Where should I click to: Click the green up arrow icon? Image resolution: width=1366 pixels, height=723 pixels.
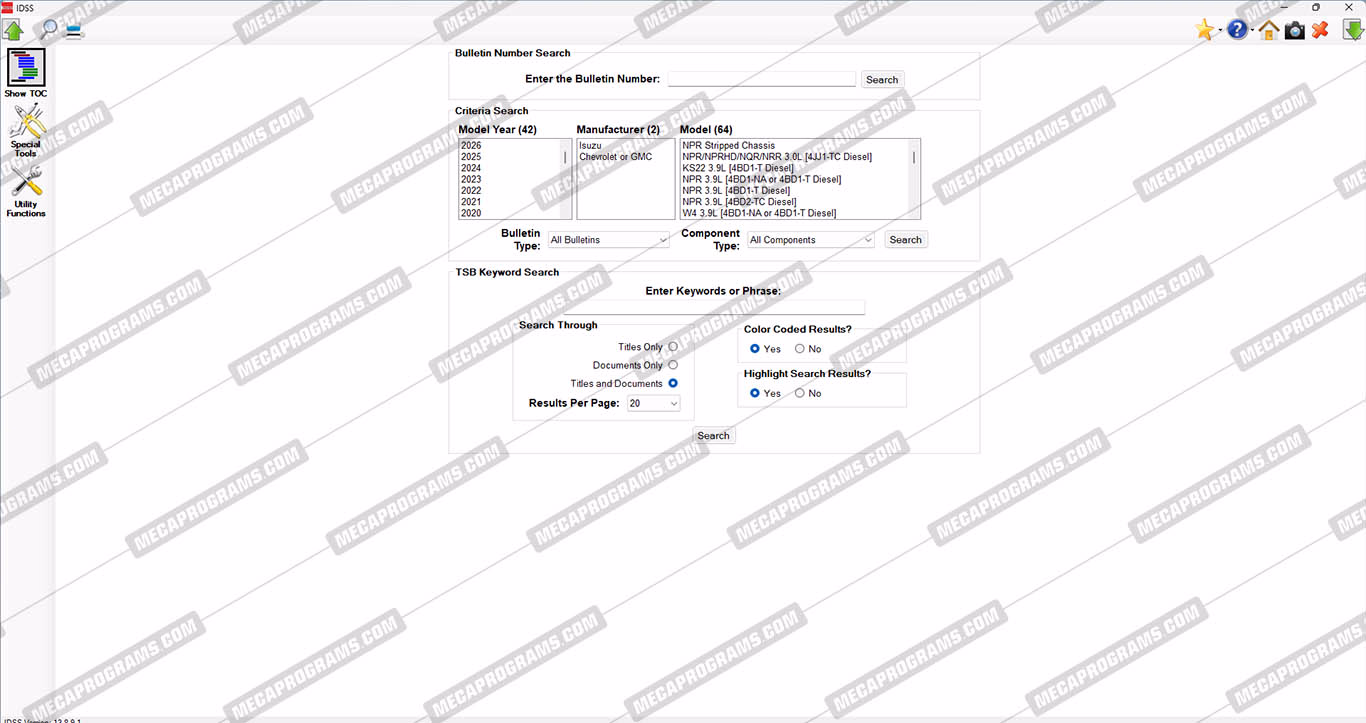13,30
